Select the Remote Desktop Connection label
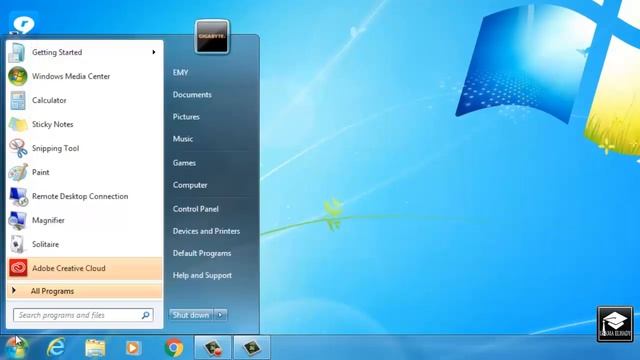 (x=80, y=196)
